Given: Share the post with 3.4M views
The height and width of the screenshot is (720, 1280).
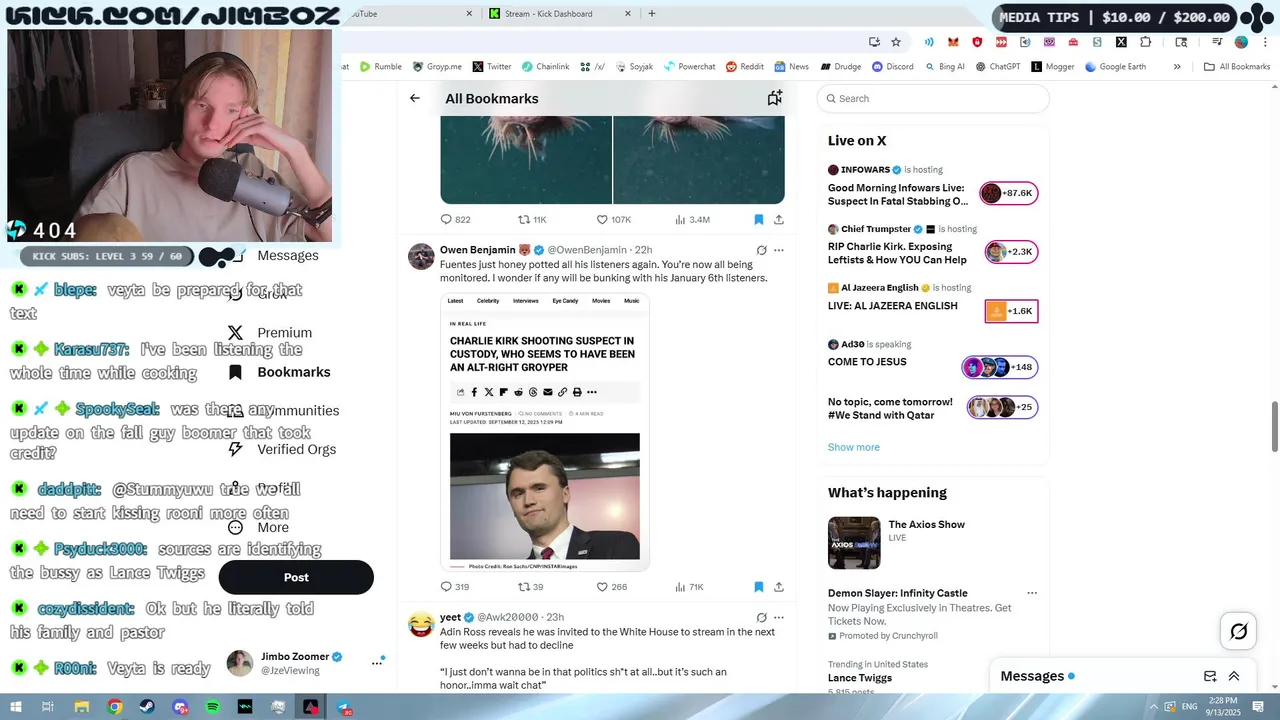Looking at the screenshot, I should pos(778,219).
